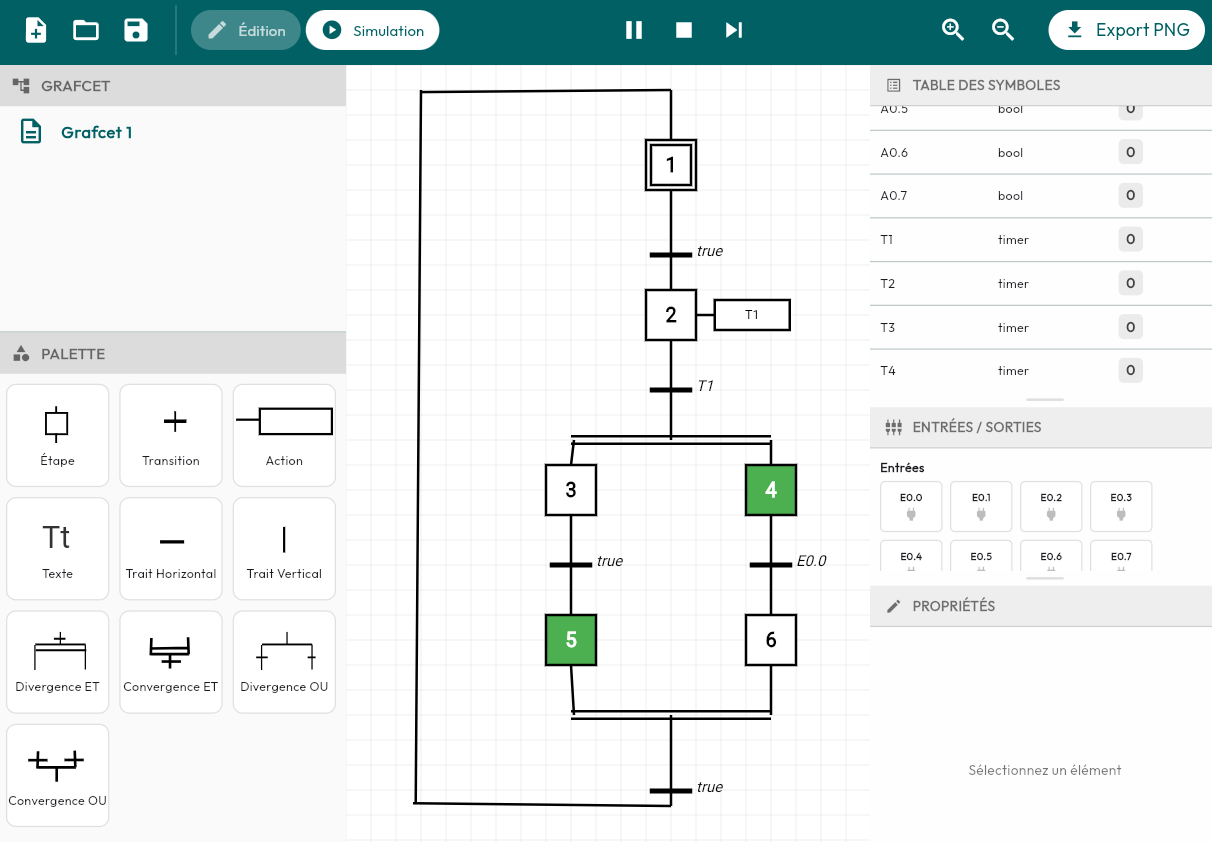Click the new file icon
Image resolution: width=1212 pixels, height=842 pixels.
[36, 30]
